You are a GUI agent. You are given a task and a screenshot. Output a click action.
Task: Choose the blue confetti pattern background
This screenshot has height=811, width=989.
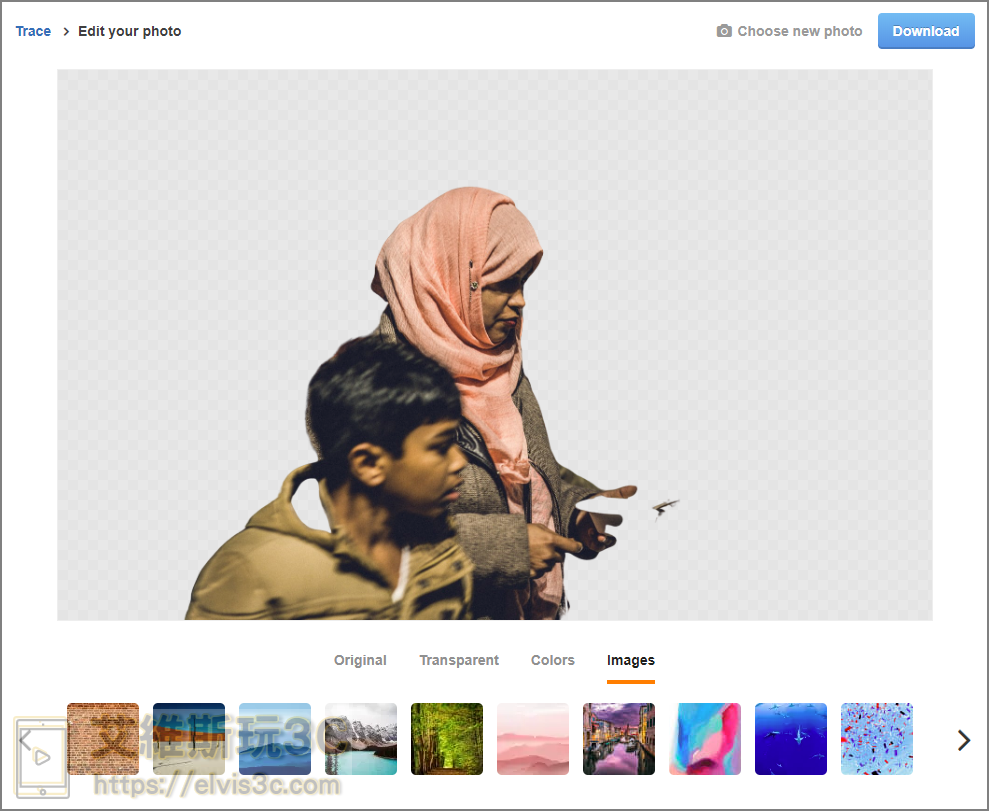point(877,739)
